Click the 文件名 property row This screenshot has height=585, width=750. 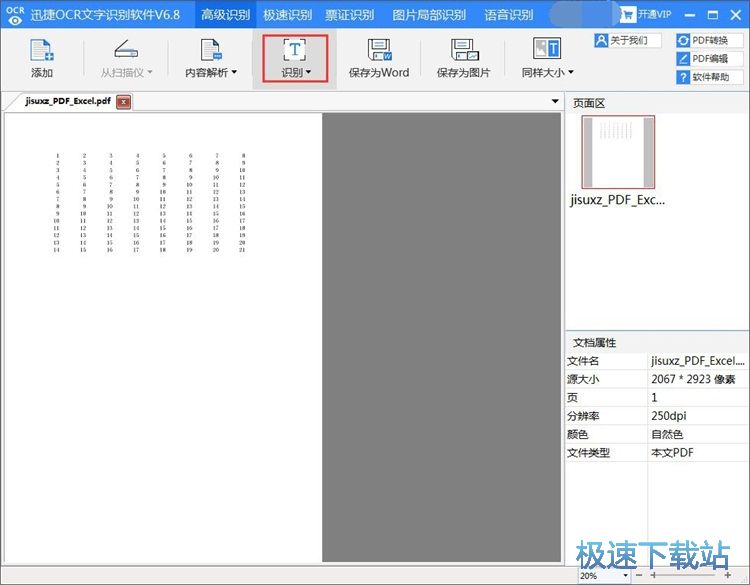click(657, 361)
